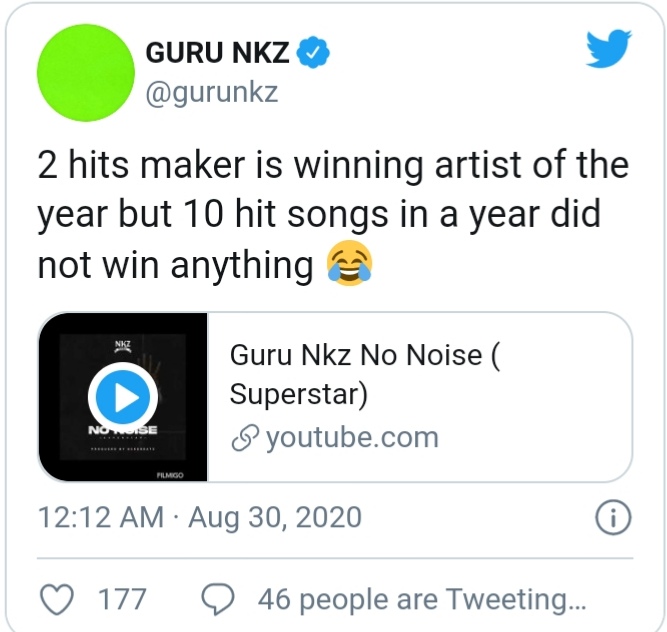
Task: Click the 177 likes count
Action: 122,599
